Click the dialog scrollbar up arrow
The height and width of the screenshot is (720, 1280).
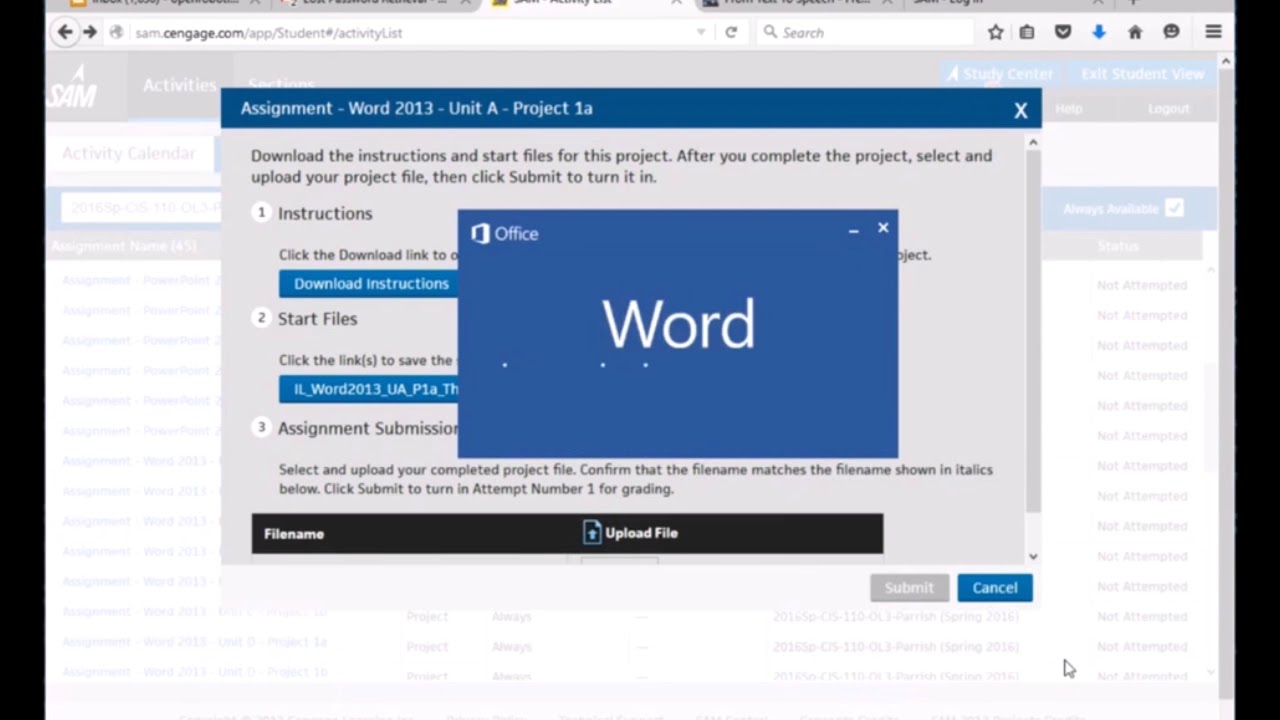pyautogui.click(x=1033, y=142)
